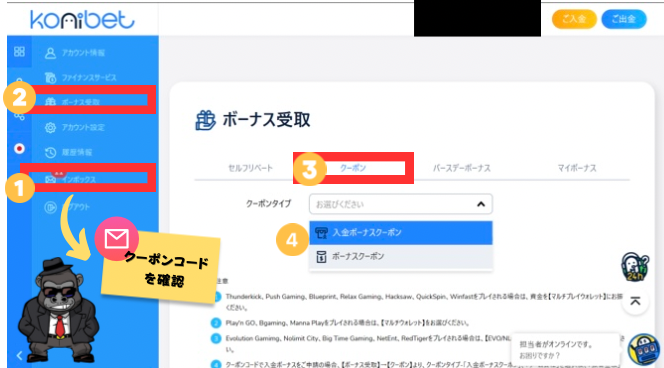Open the インボックス mail item

tap(71, 179)
